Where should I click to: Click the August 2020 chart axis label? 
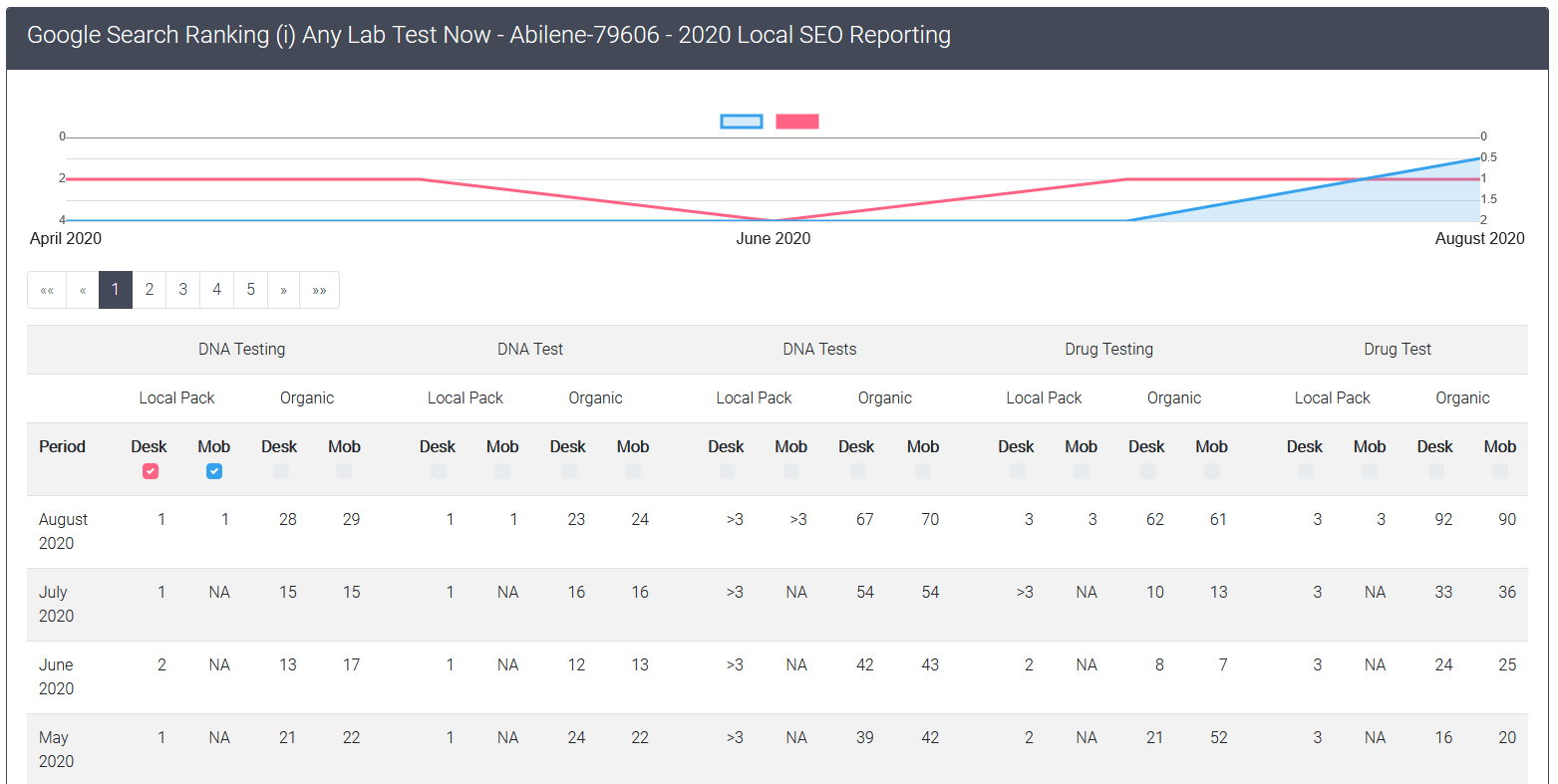click(x=1480, y=238)
